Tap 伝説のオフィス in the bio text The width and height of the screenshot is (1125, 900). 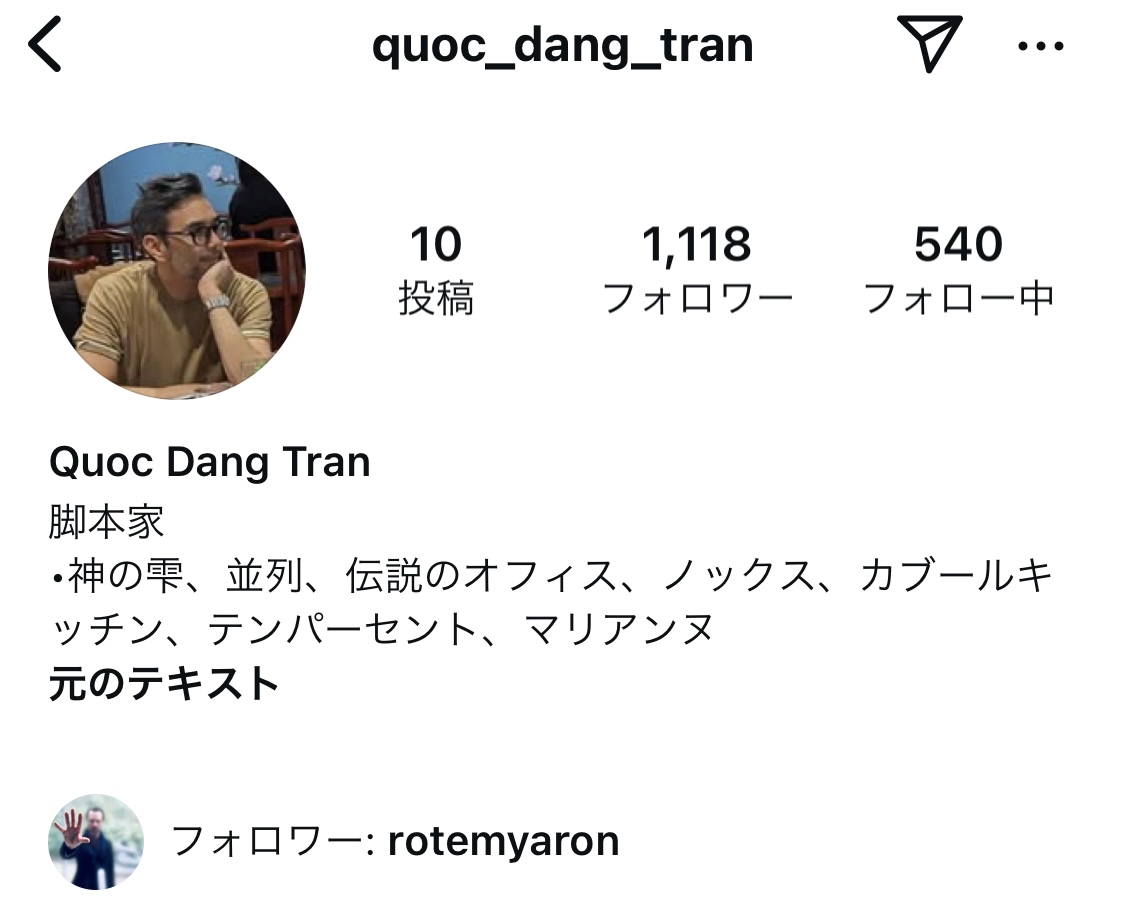pos(481,576)
